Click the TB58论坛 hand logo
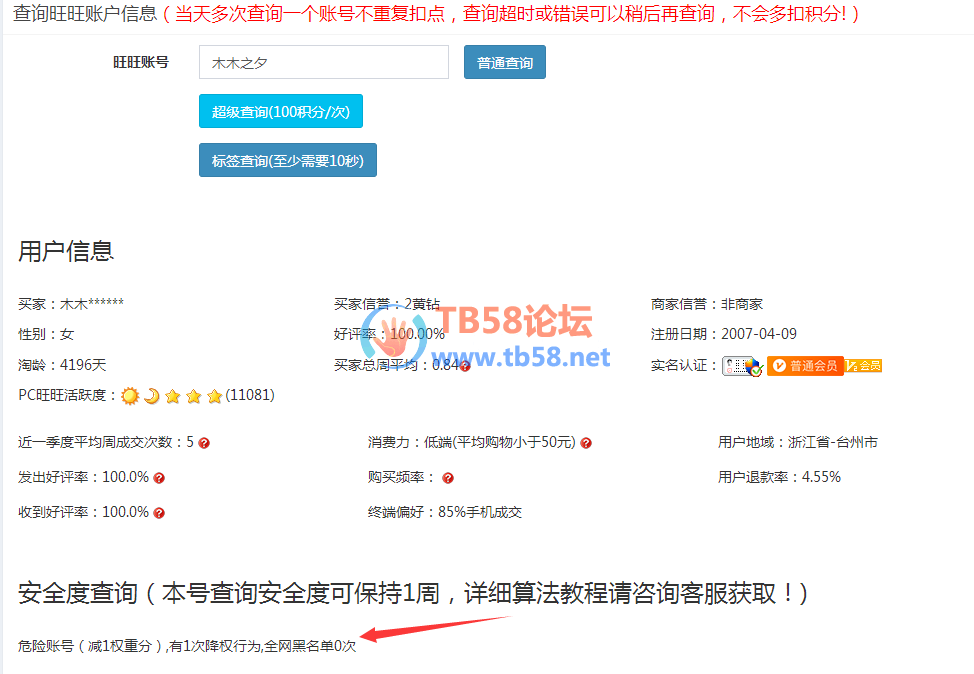Viewport: 974px width, 674px height. pyautogui.click(x=395, y=338)
